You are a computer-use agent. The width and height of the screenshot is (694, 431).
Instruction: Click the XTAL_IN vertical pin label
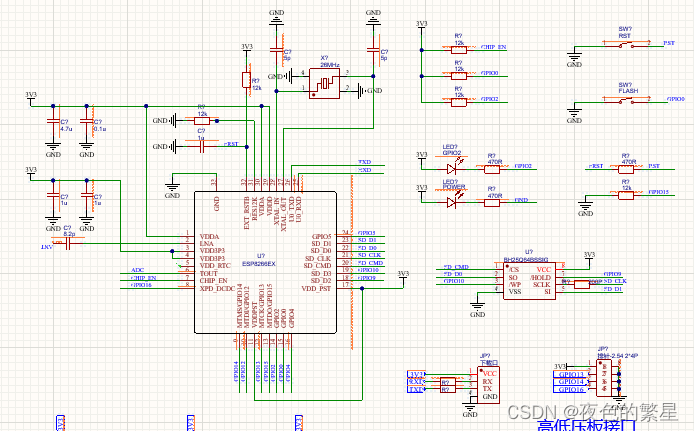click(x=277, y=212)
